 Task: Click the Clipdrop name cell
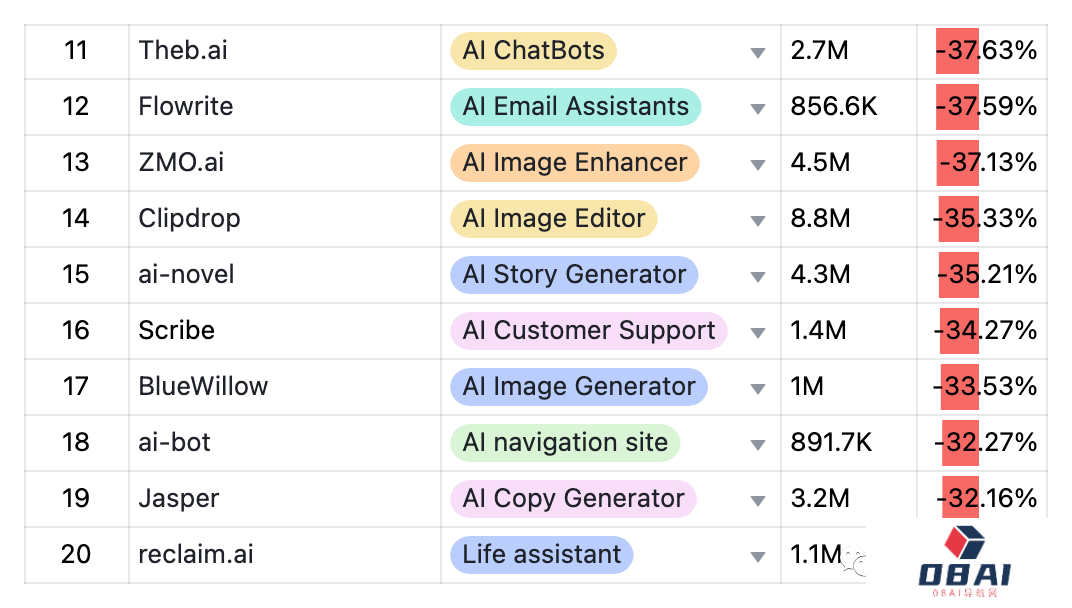coord(285,220)
